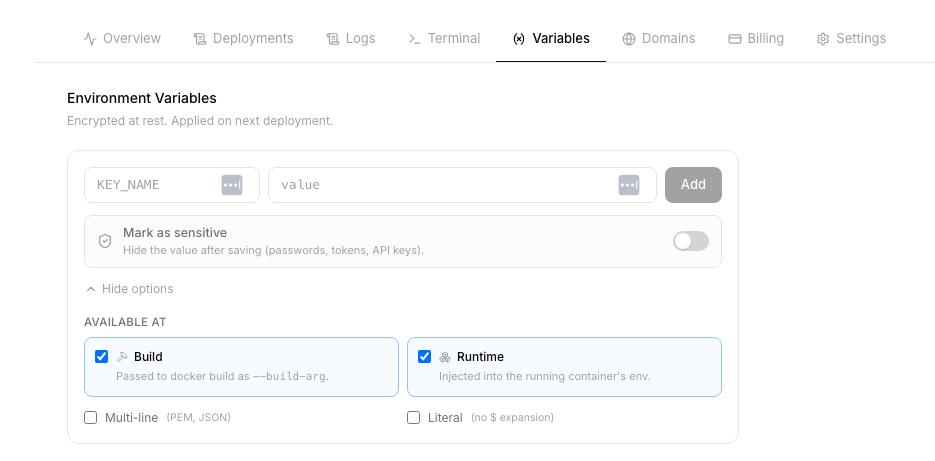Click the shield icon beside Mark as sensitive
The width and height of the screenshot is (935, 461).
[x=105, y=242]
